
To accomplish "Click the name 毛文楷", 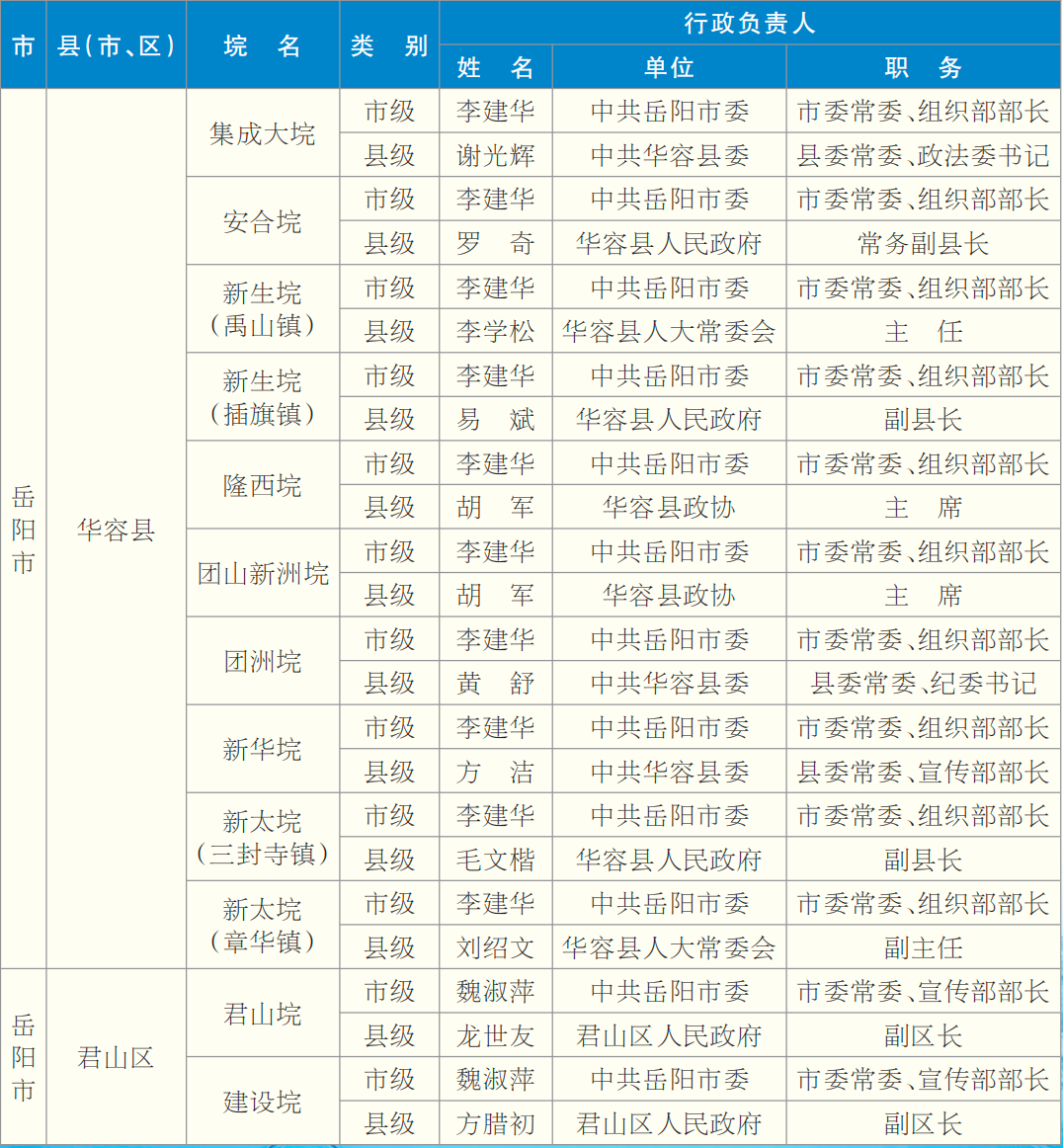I will (496, 859).
